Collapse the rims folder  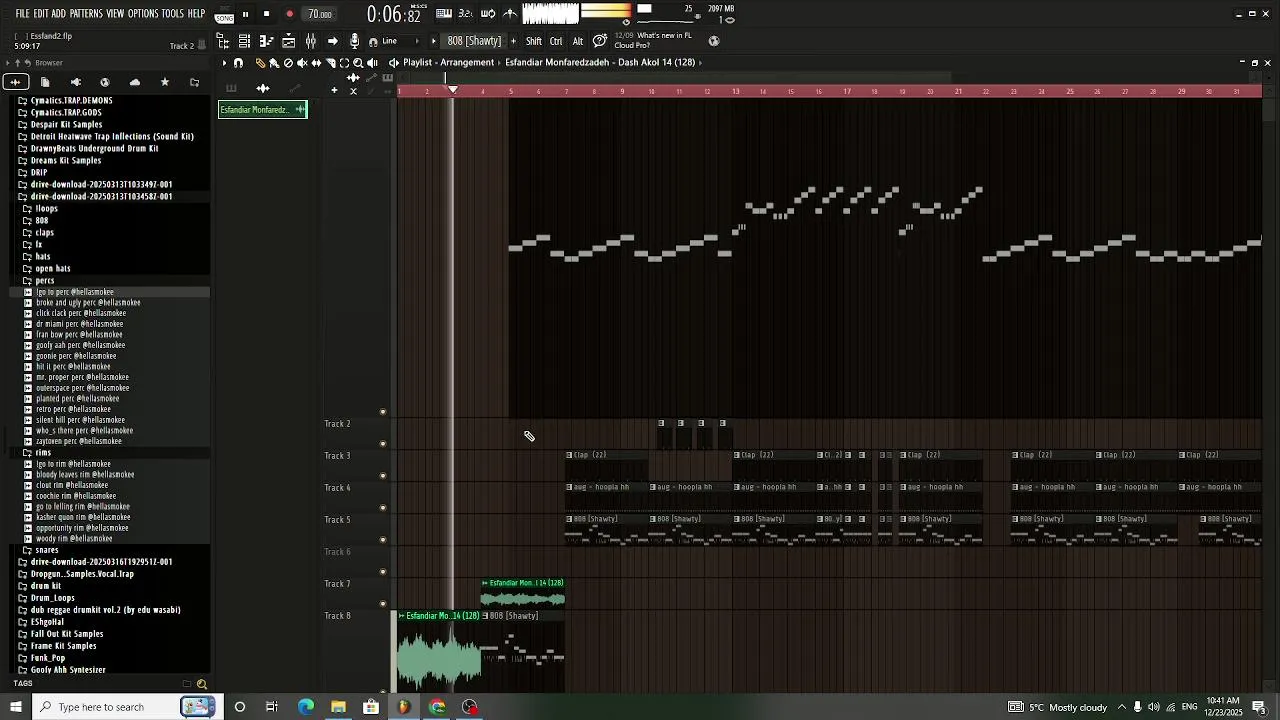point(43,453)
